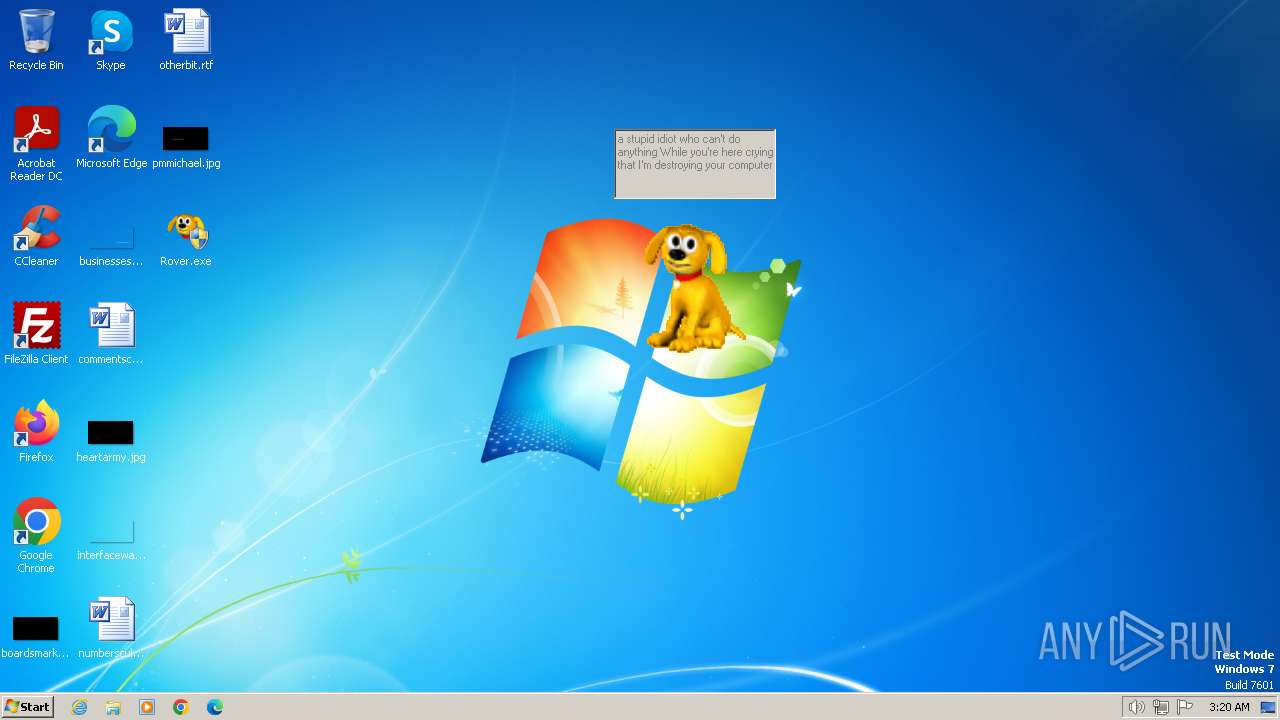
Task: Select the Firefox desktop shortcut
Action: pos(36,432)
